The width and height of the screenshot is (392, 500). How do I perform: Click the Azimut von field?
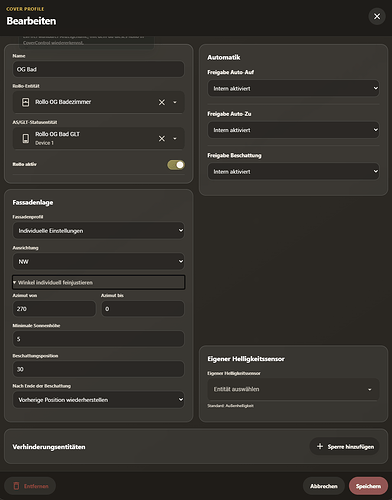(54, 309)
